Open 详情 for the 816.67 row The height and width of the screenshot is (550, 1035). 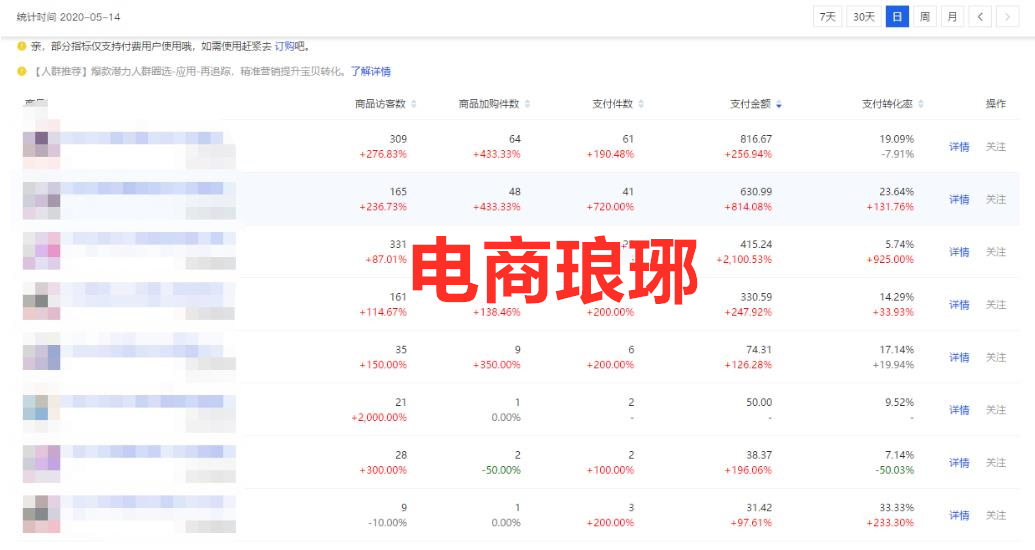pos(959,147)
